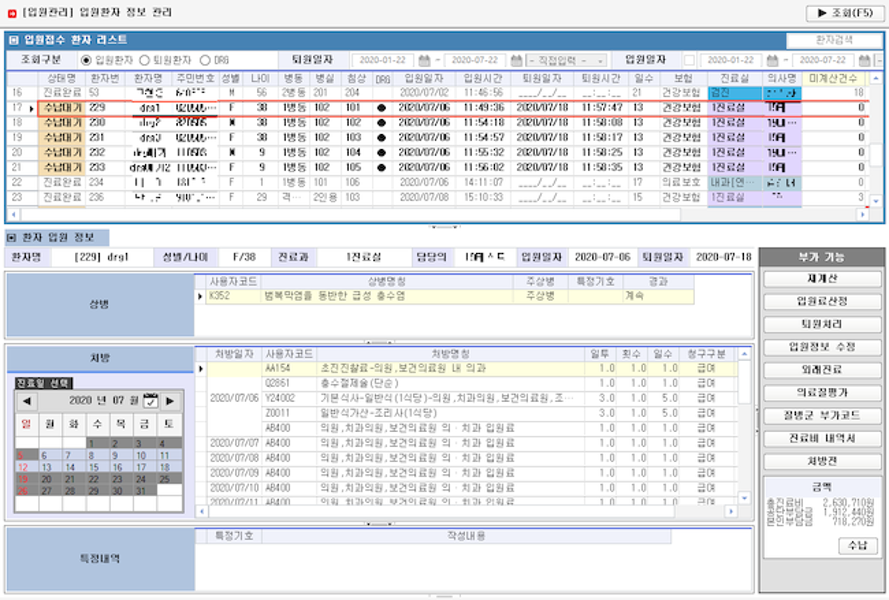Open the 퇴원일자 start date calendar picker

(424, 60)
